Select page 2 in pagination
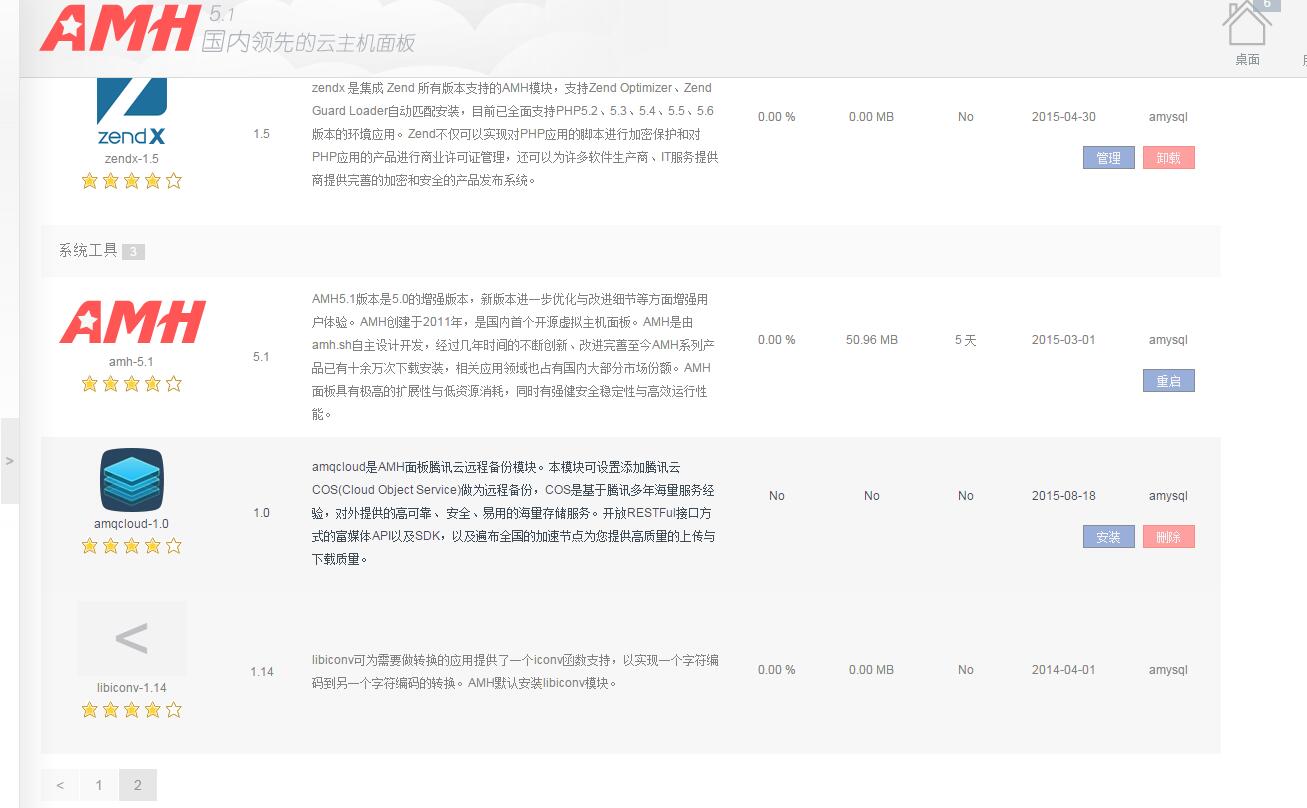1307x808 pixels. pos(138,785)
